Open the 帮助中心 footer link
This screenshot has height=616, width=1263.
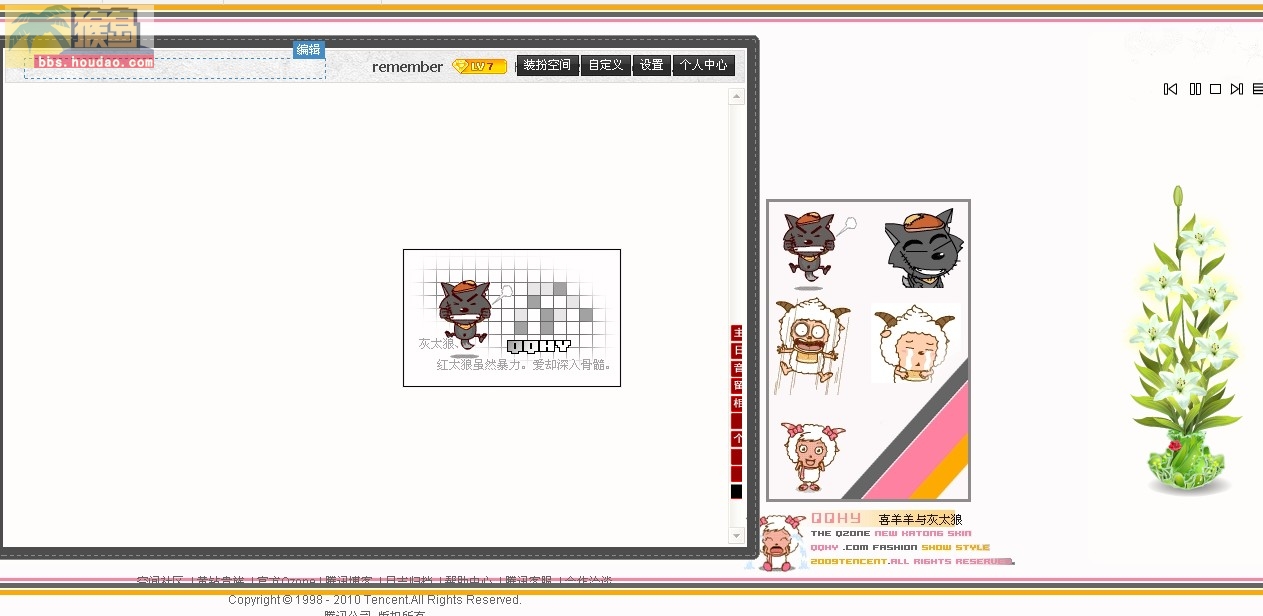tap(468, 581)
